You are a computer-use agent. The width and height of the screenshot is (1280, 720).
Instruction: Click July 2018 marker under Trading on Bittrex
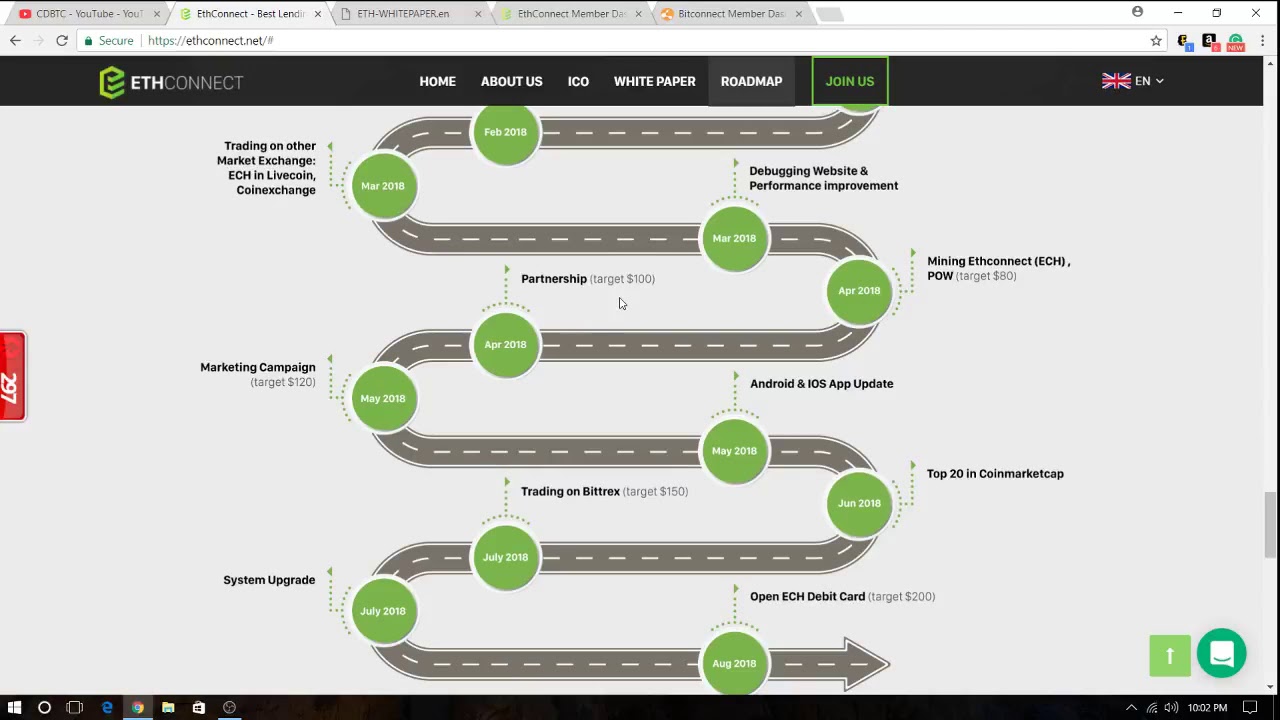point(505,557)
